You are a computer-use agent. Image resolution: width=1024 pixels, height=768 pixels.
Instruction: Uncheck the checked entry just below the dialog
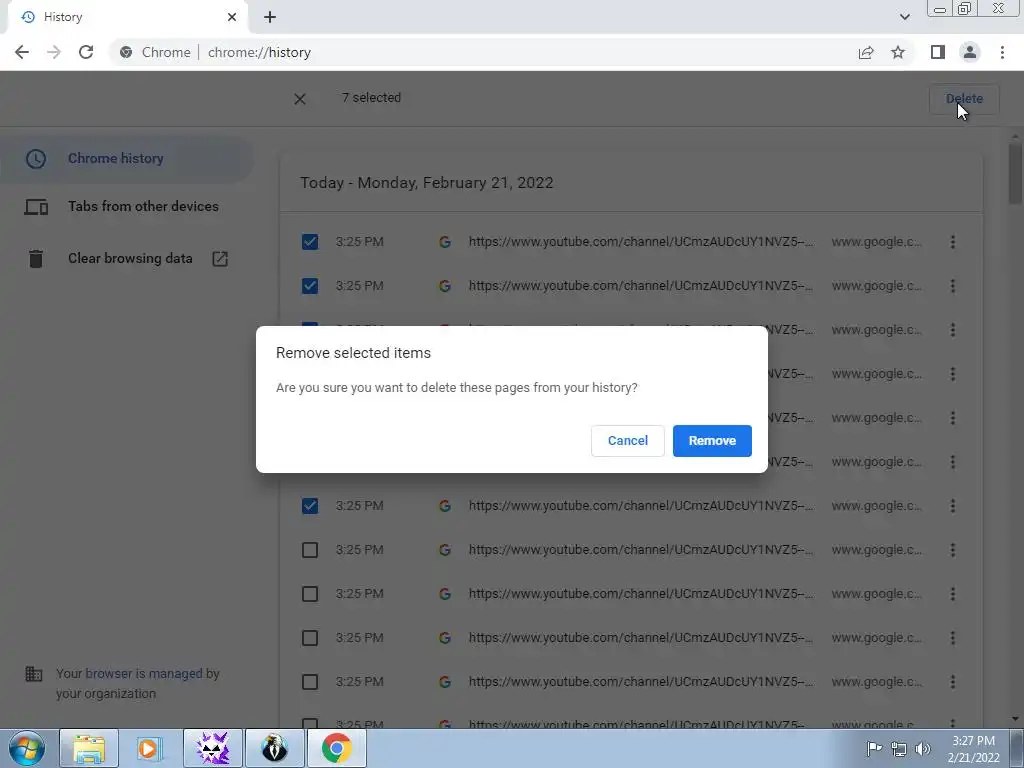[x=310, y=505]
